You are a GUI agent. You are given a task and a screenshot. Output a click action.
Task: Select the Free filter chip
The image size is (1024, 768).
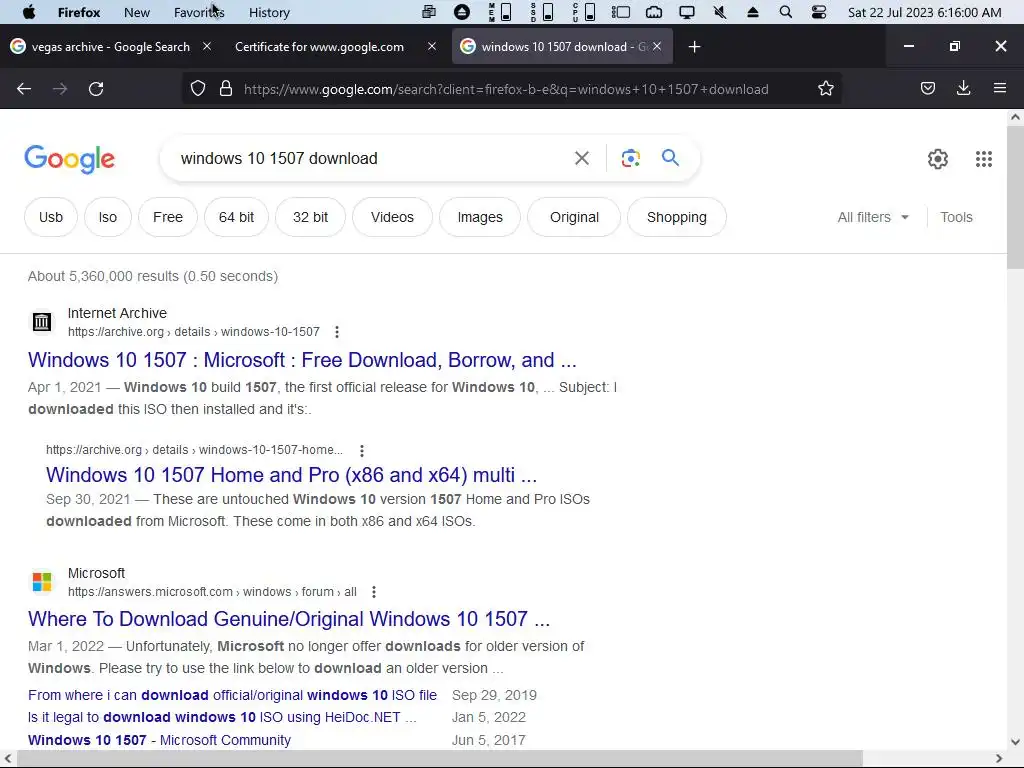coord(168,217)
